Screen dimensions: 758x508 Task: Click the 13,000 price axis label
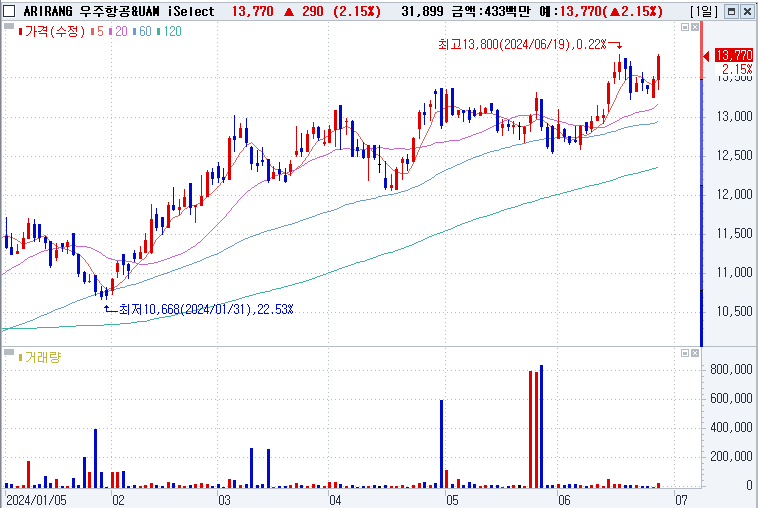point(734,116)
